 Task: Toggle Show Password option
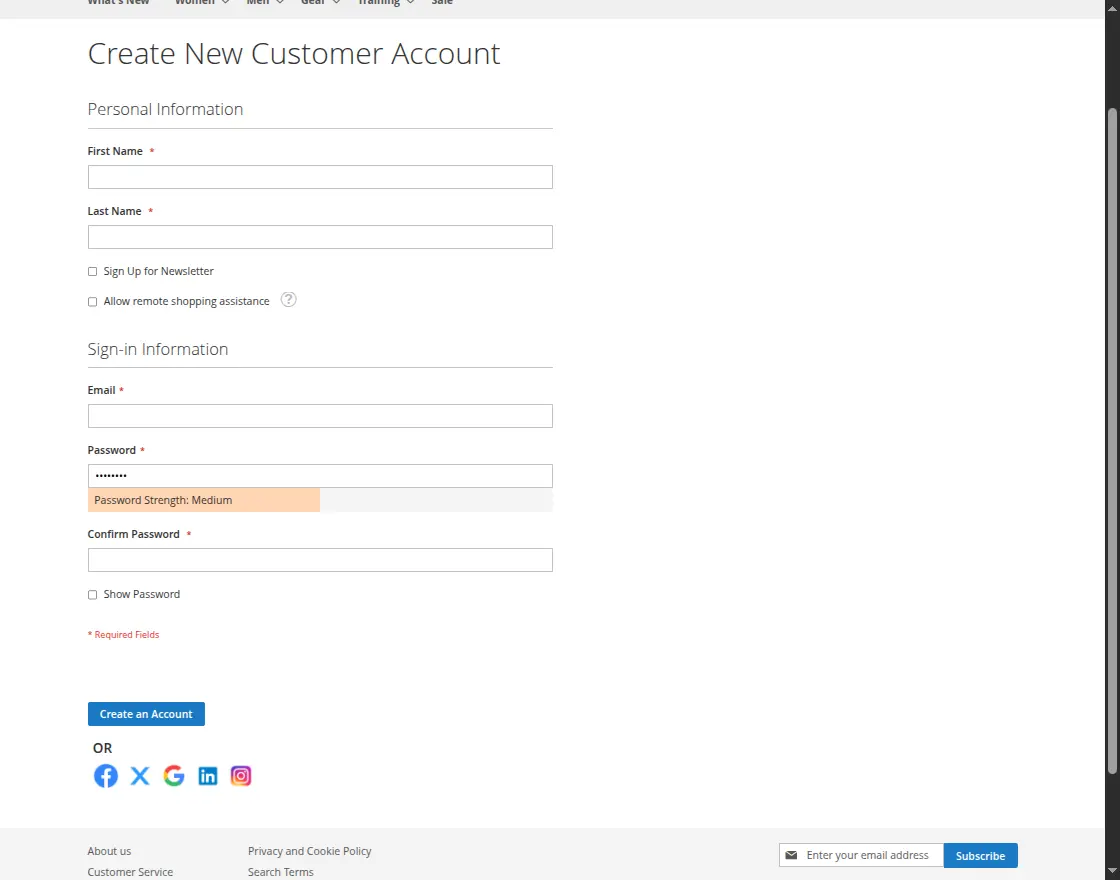(x=92, y=594)
